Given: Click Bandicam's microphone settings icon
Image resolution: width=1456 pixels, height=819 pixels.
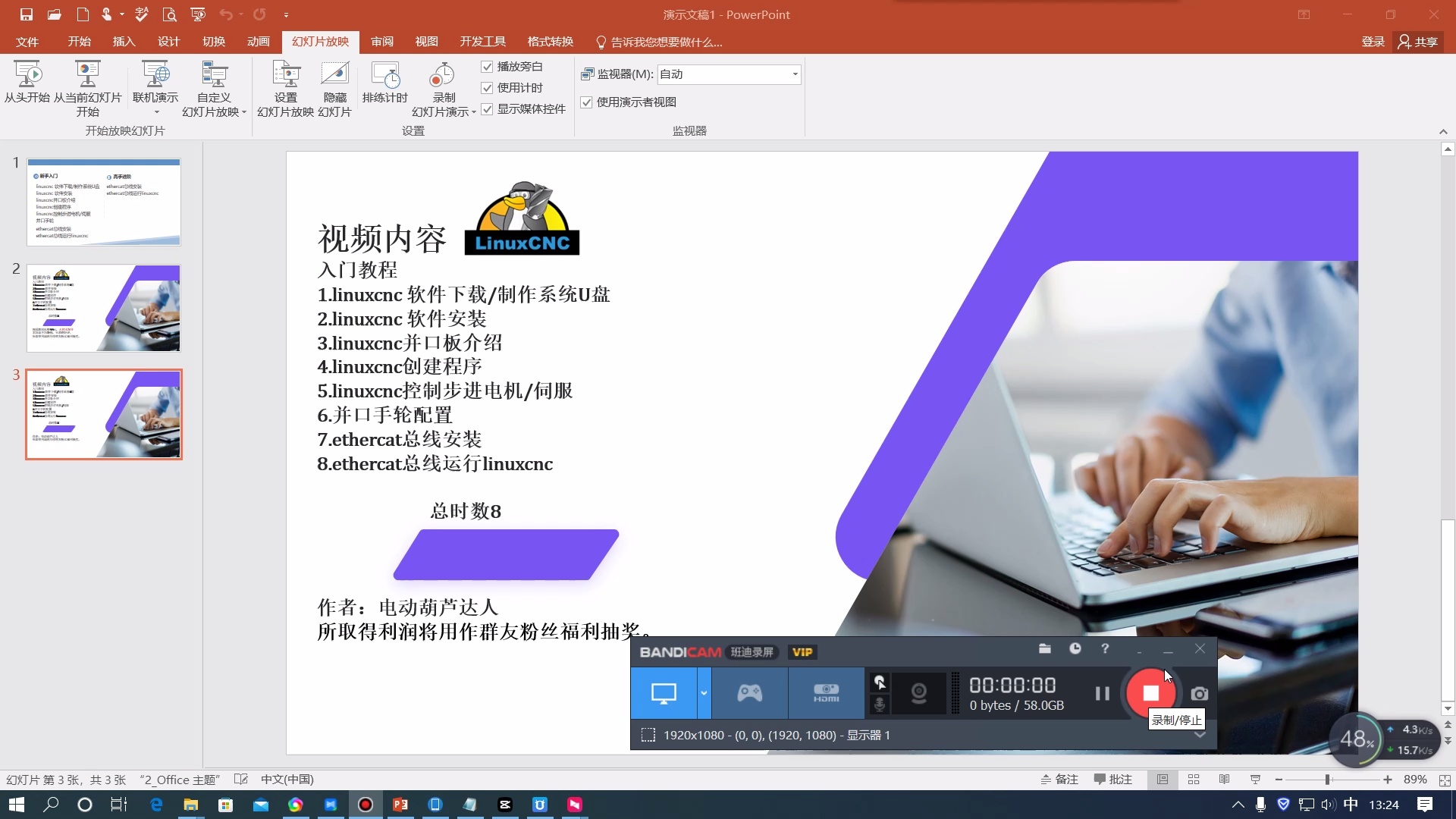Looking at the screenshot, I should pyautogui.click(x=880, y=704).
